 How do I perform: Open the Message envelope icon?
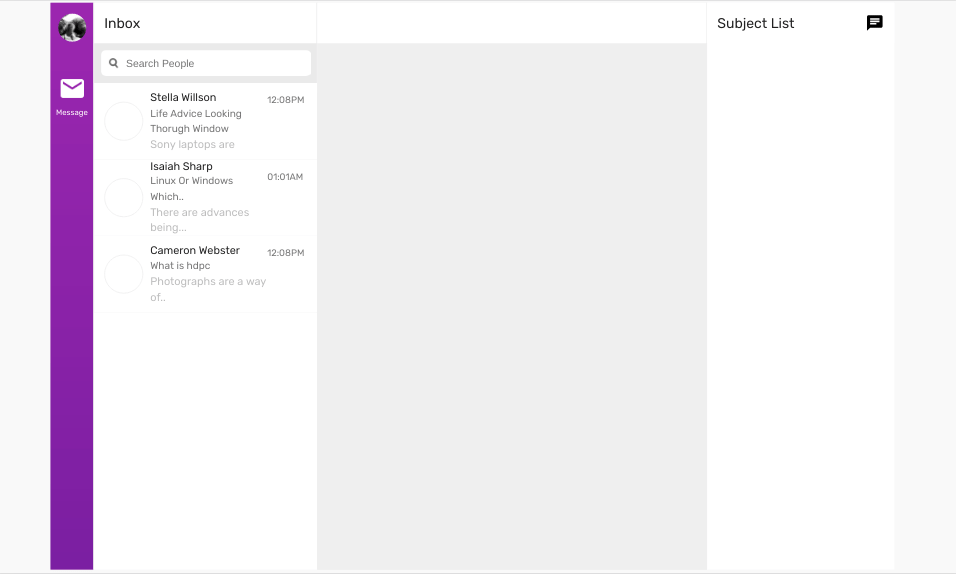click(72, 88)
